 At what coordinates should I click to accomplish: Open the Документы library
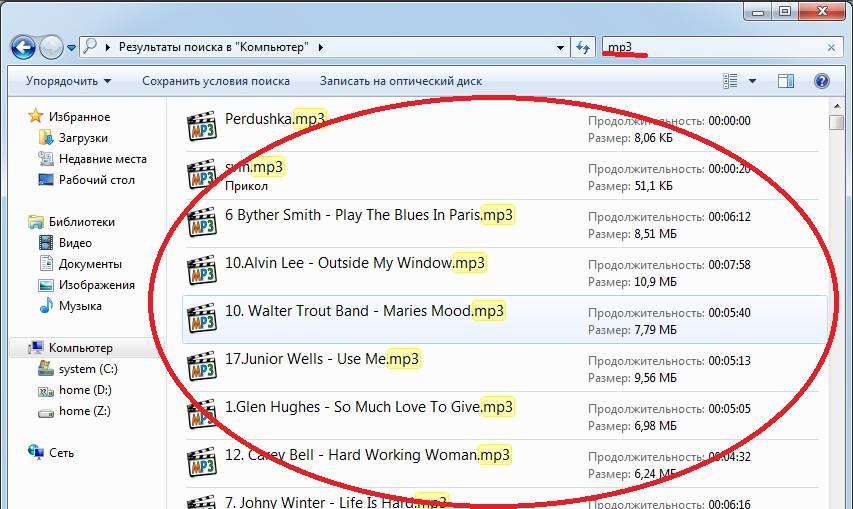click(x=90, y=264)
